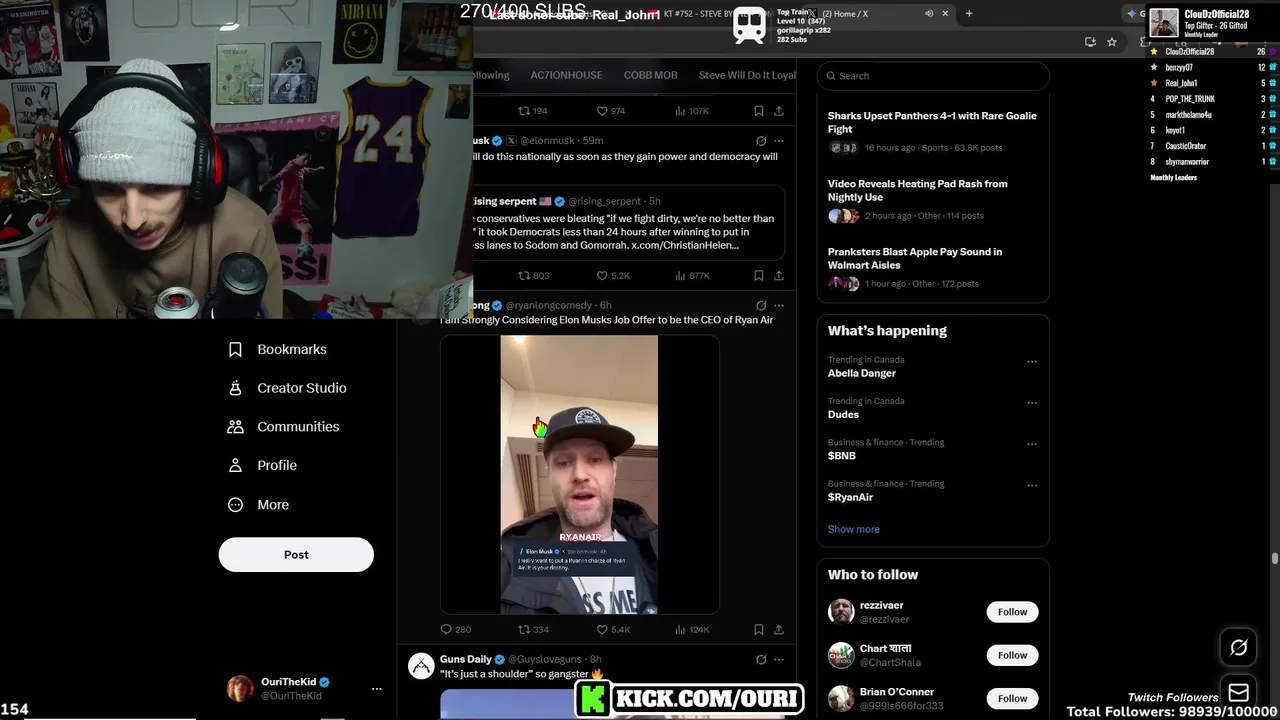Screen dimensions: 1280x720
Task: Open the Profile page link
Action: click(263, 465)
